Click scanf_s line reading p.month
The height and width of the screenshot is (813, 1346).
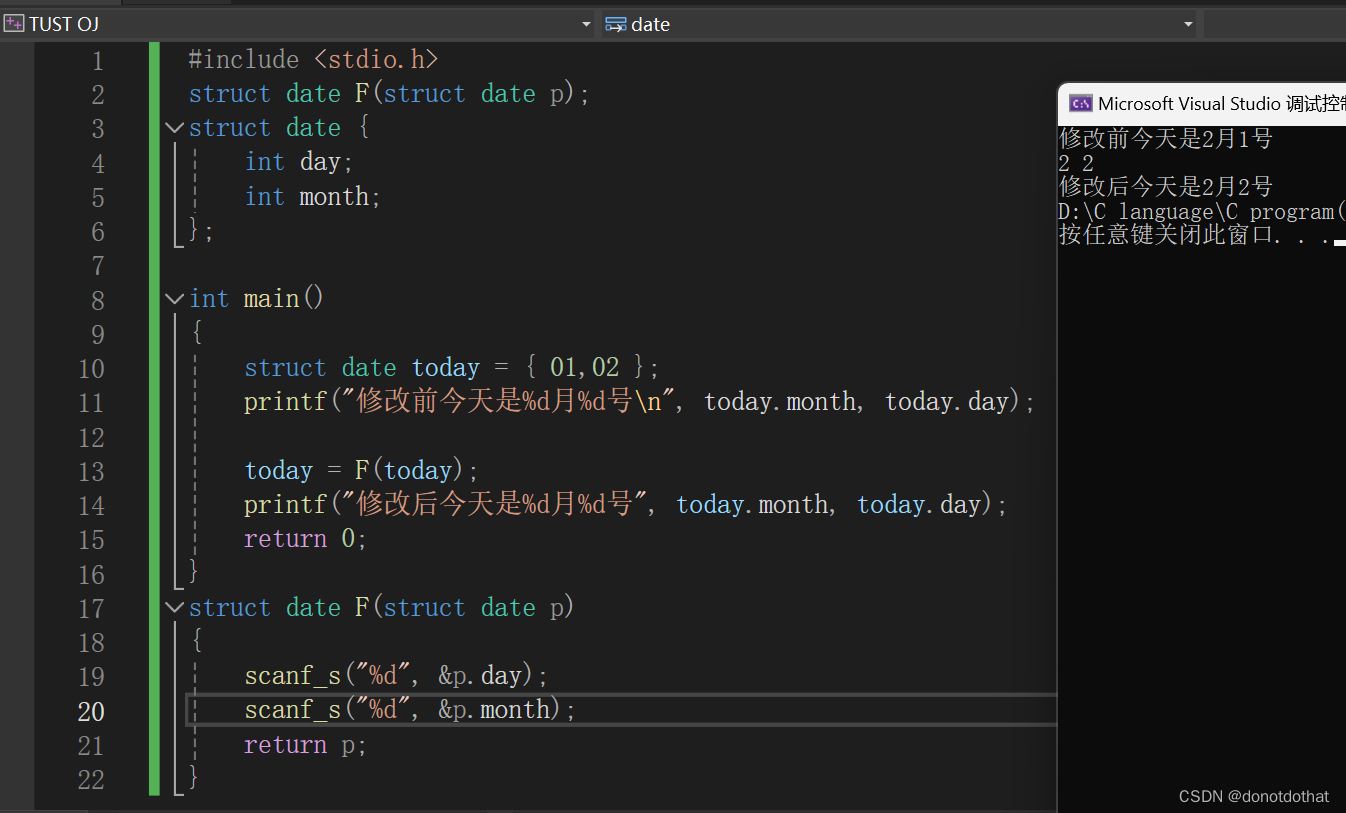coord(411,710)
